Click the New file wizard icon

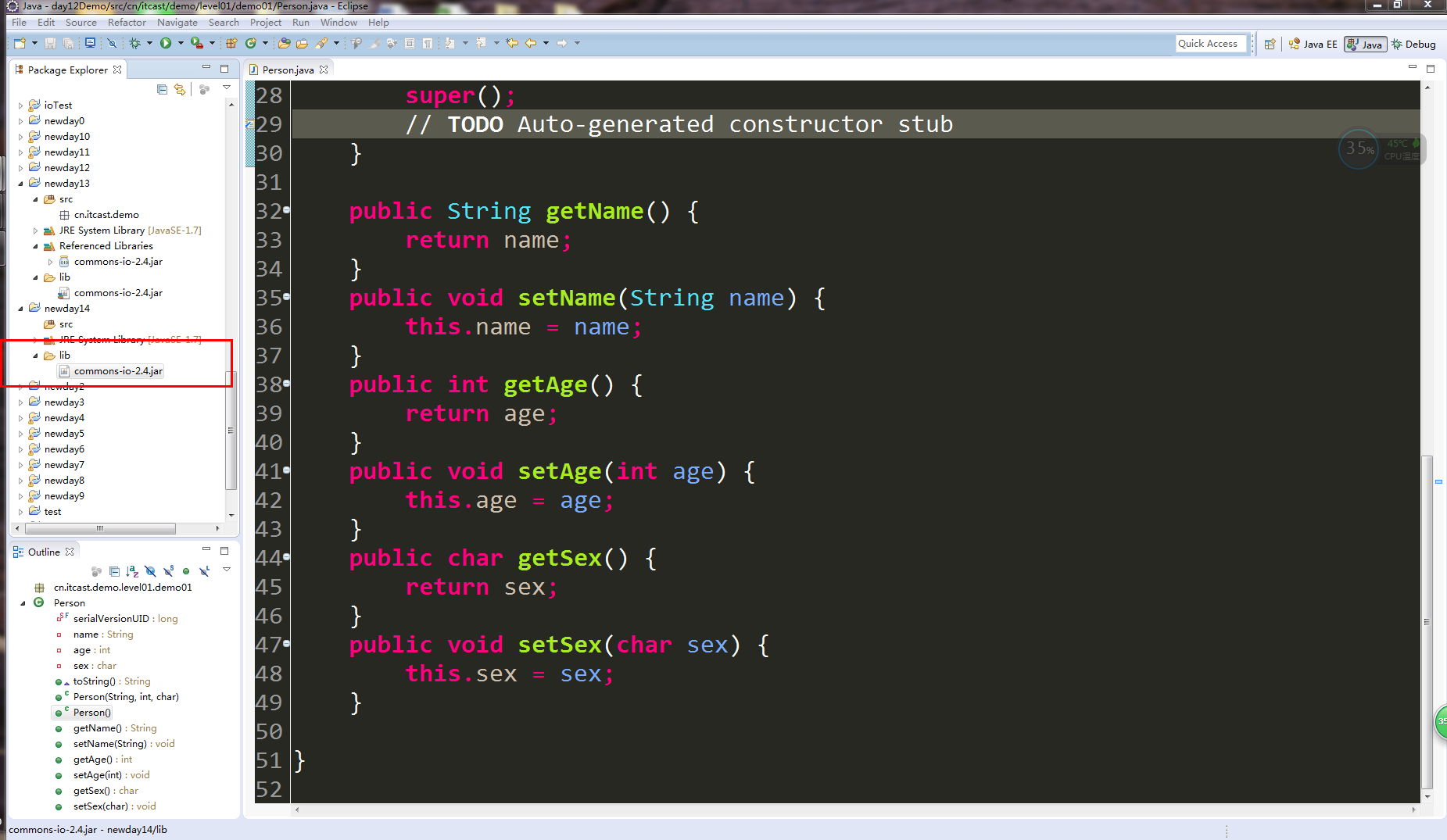pyautogui.click(x=20, y=43)
